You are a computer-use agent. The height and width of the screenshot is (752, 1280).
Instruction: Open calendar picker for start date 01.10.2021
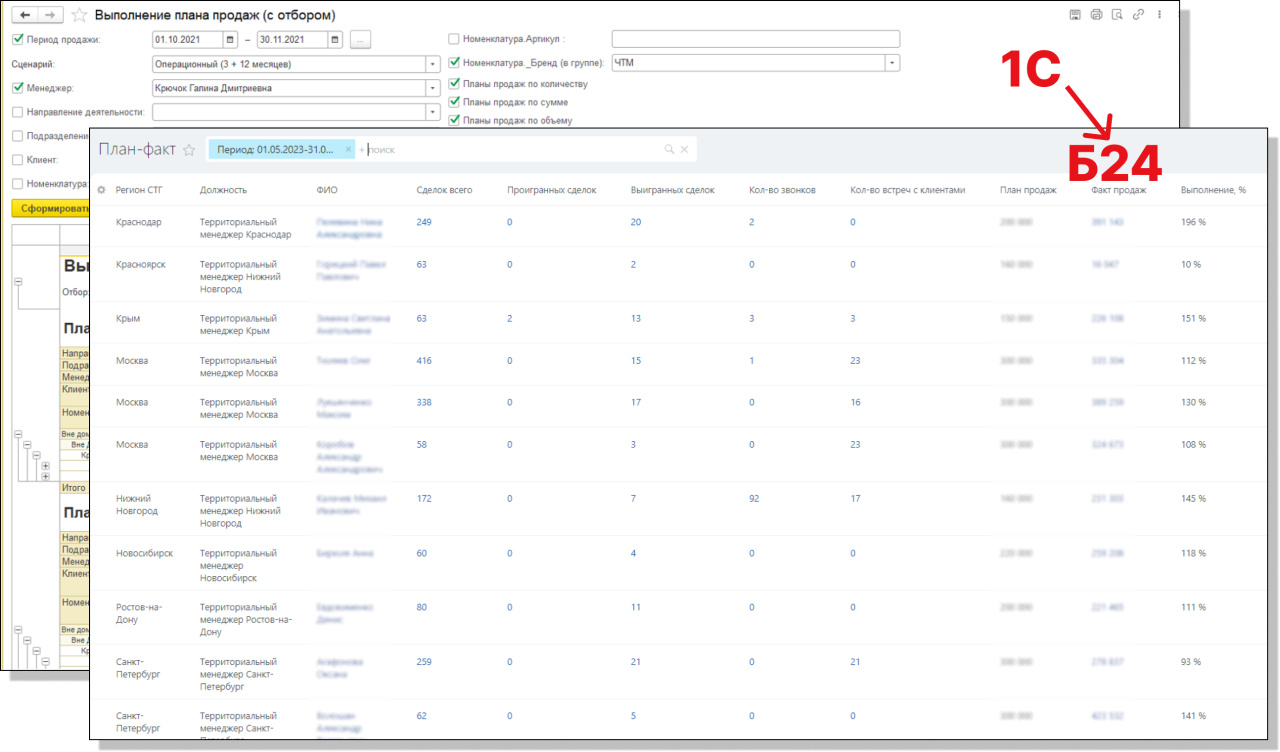coord(231,40)
